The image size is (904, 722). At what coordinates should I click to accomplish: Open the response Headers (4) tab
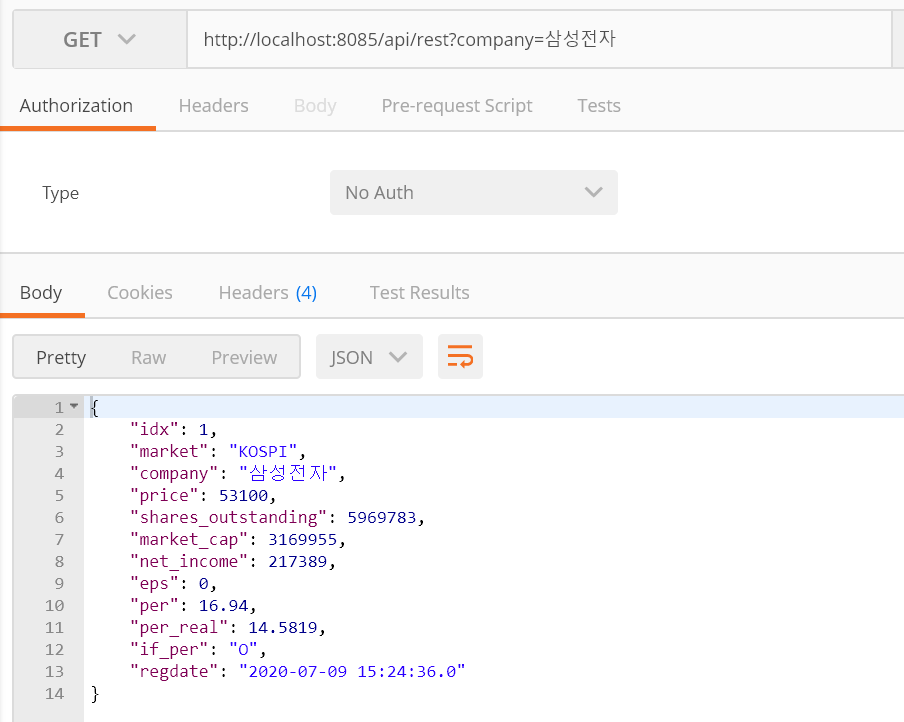(268, 292)
